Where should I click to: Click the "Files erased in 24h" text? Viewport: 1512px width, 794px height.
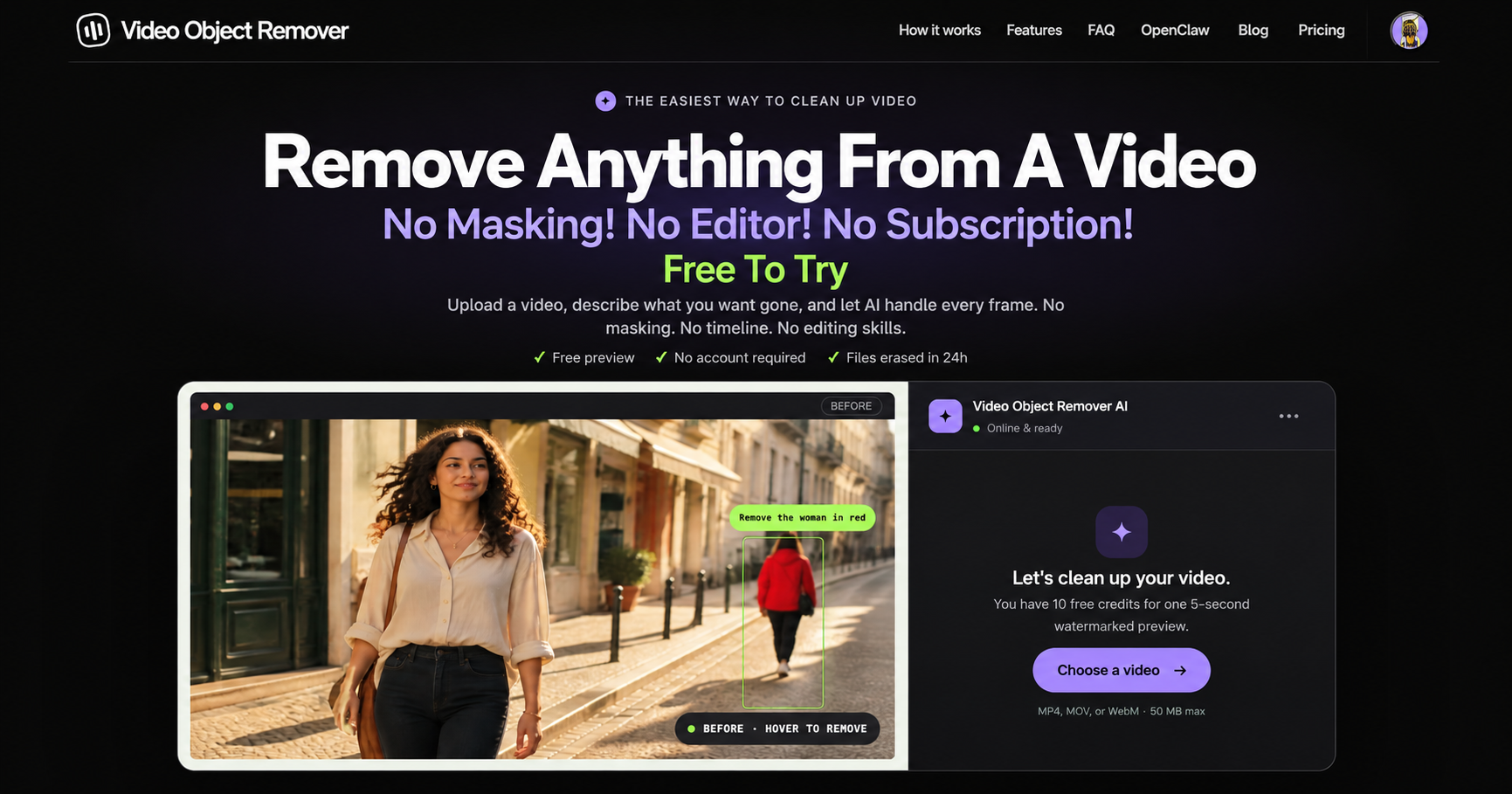click(x=907, y=358)
